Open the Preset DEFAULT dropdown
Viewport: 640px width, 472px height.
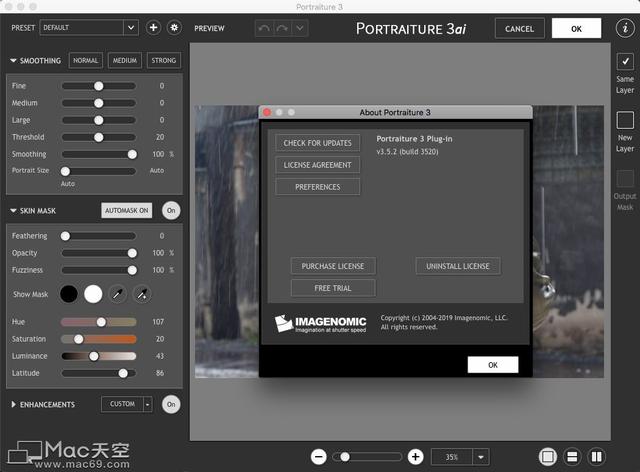pyautogui.click(x=90, y=28)
